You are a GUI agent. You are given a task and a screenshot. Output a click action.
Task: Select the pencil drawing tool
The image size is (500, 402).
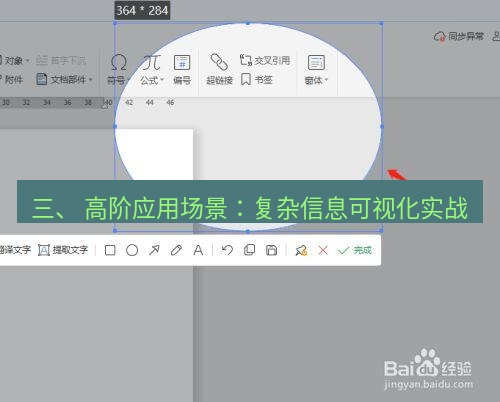[176, 250]
